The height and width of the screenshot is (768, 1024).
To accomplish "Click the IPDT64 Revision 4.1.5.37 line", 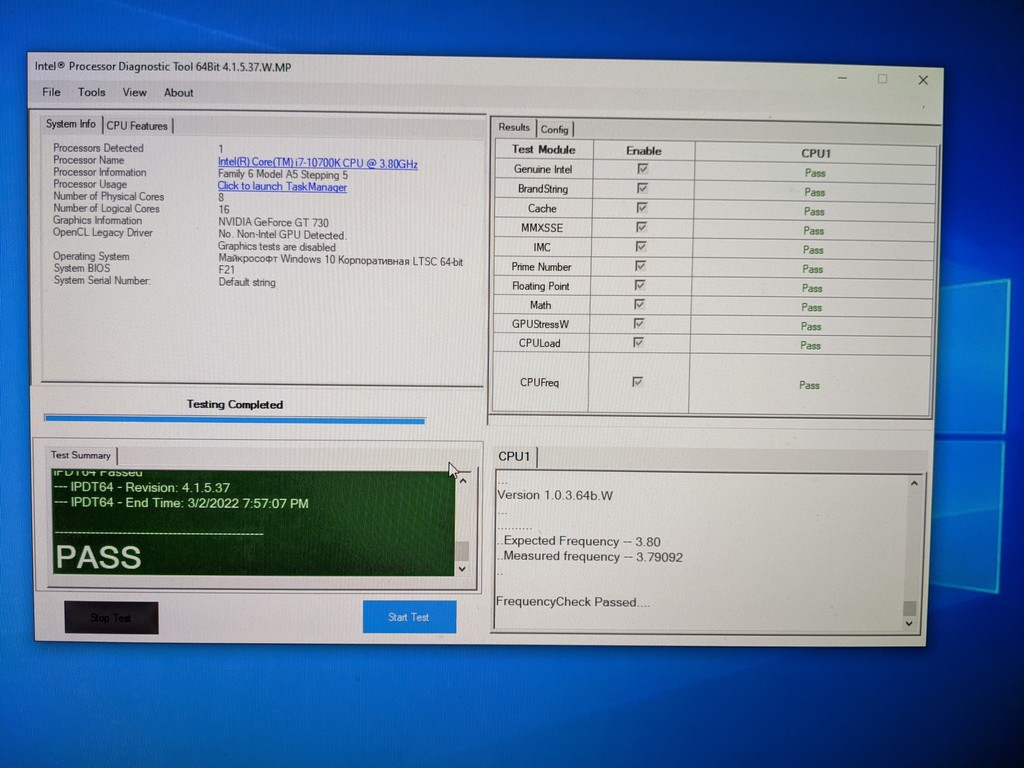I will [142, 488].
